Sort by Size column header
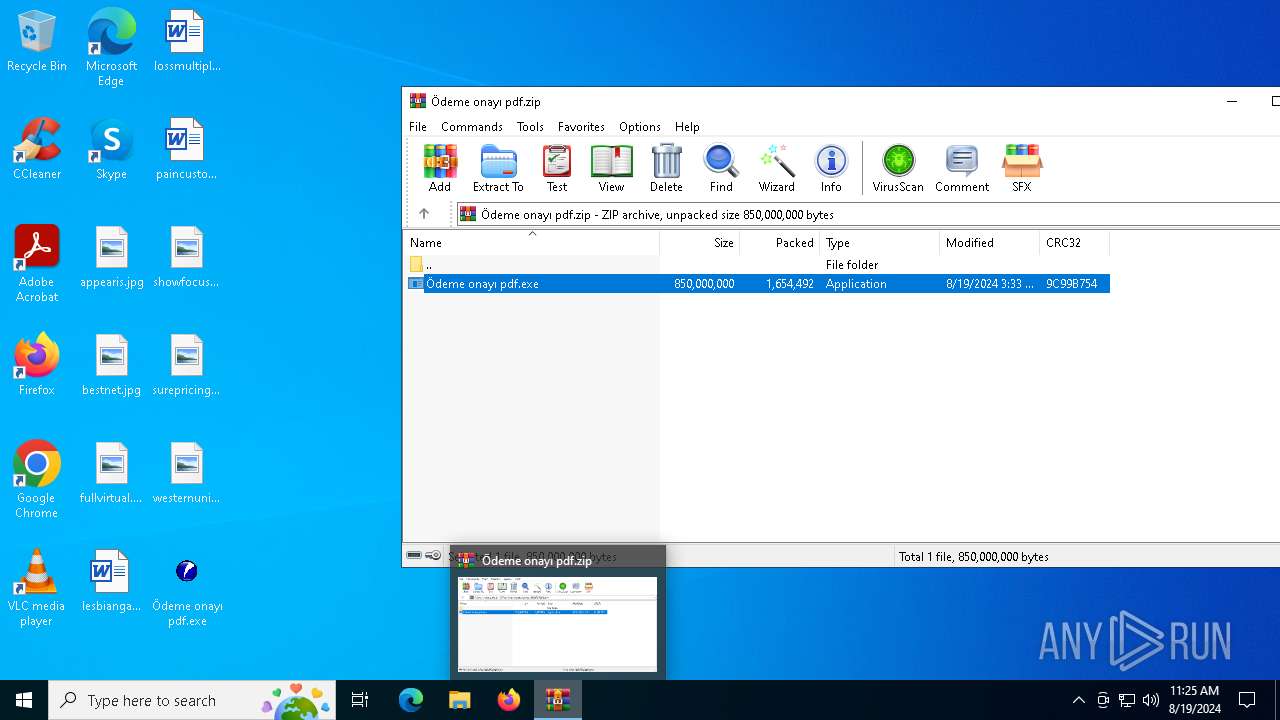The image size is (1280, 720). [x=700, y=243]
